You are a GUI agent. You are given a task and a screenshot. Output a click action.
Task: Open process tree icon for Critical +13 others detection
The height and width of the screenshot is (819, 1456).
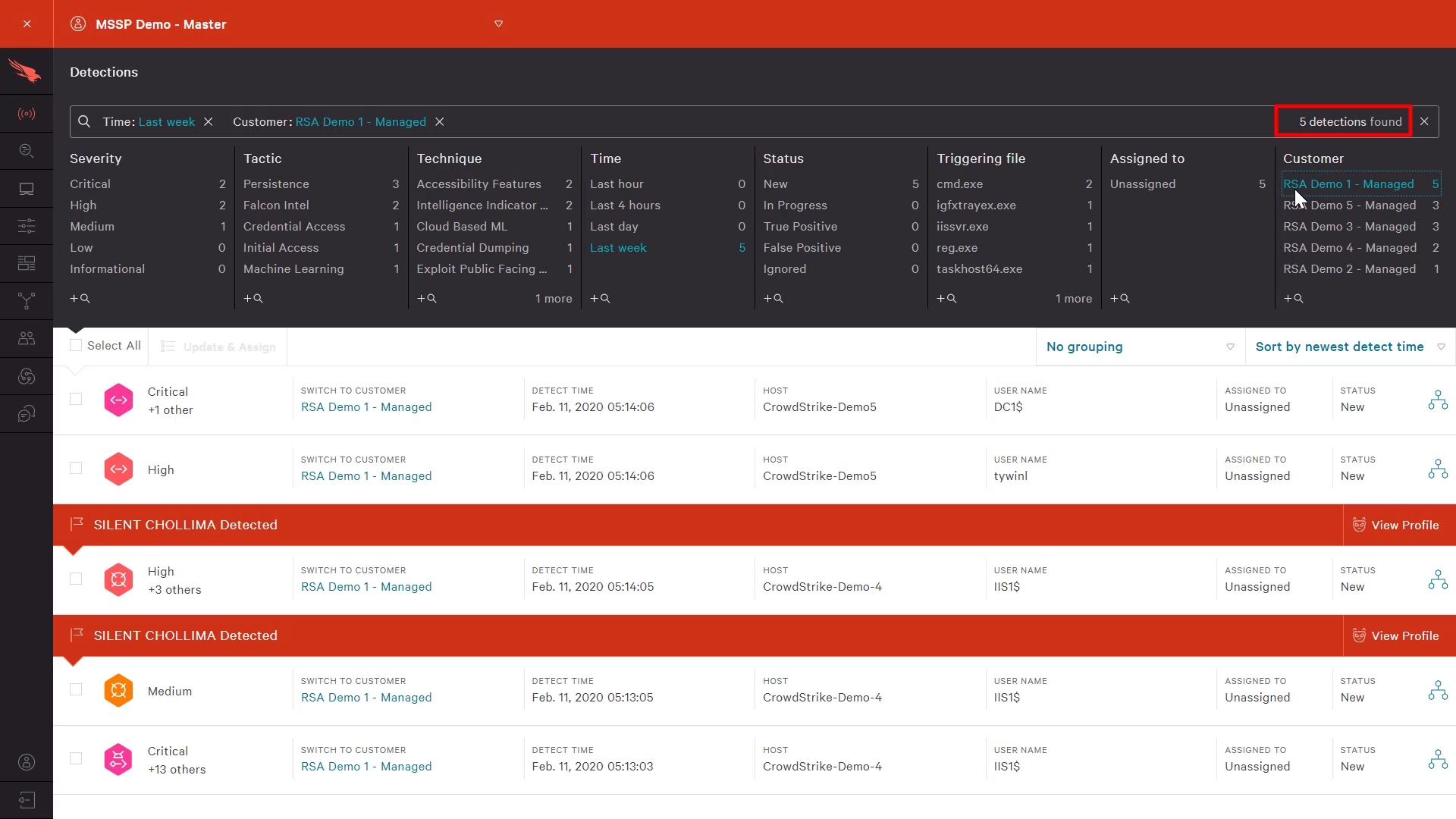coord(1438,759)
